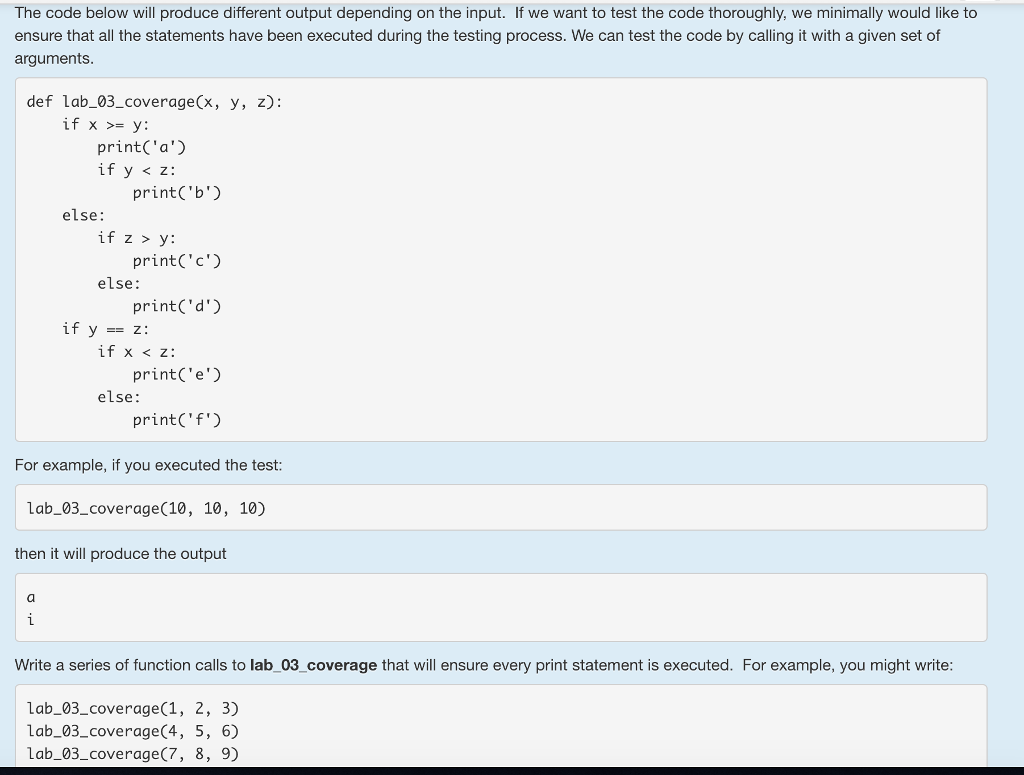Viewport: 1024px width, 775px height.
Task: Click the def lab_03_coverage function definition line
Action: pos(152,101)
